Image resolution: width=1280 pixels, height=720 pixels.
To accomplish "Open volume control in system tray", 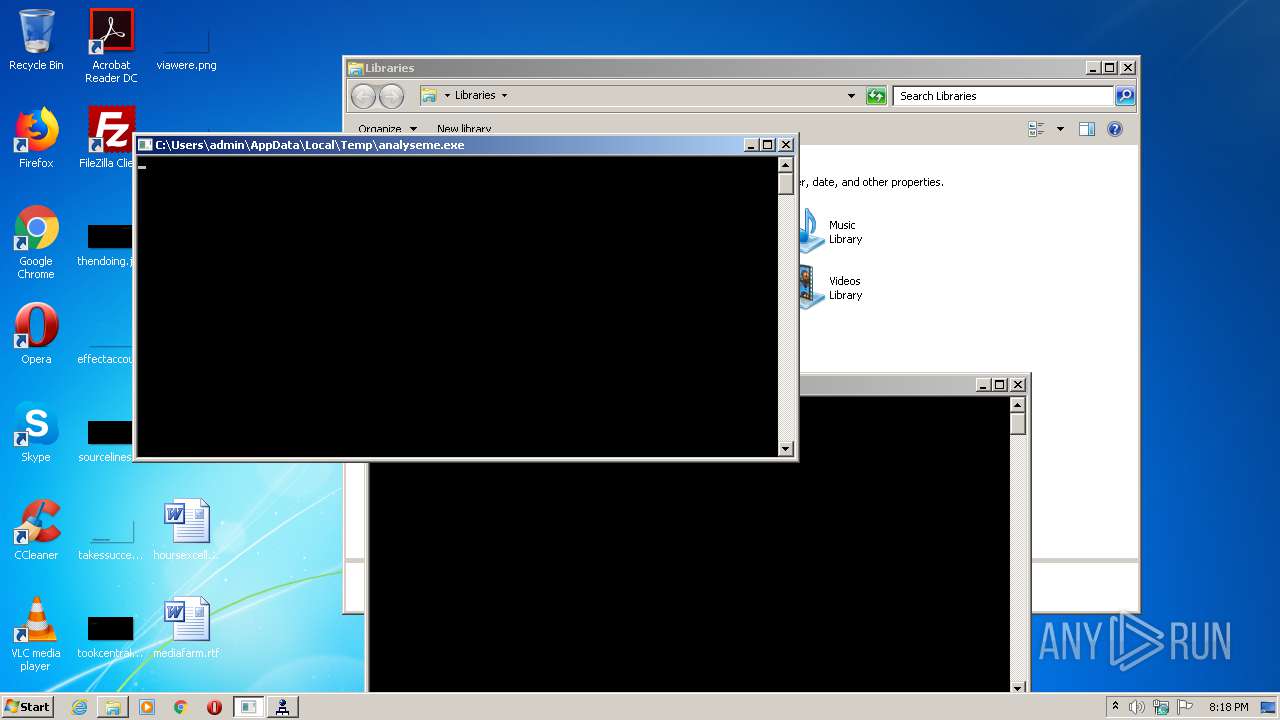I will pyautogui.click(x=1137, y=707).
